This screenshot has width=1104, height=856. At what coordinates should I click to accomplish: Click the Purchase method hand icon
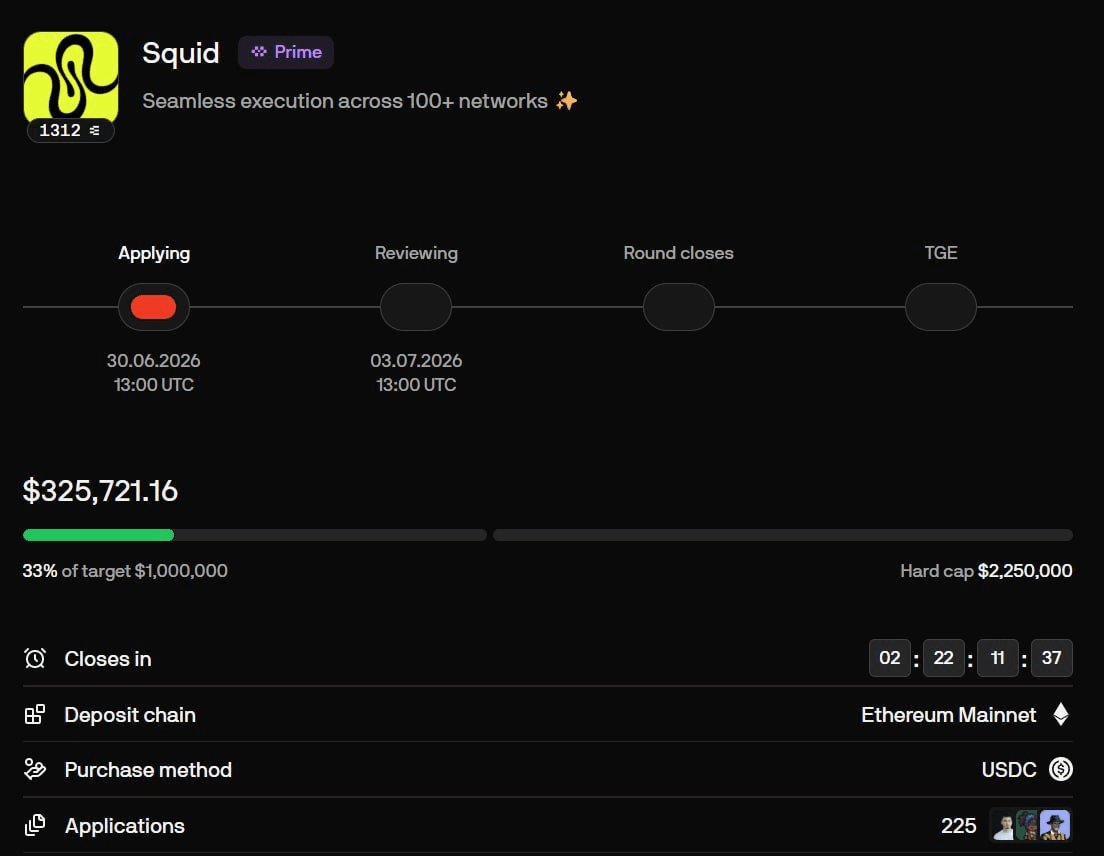coord(34,769)
